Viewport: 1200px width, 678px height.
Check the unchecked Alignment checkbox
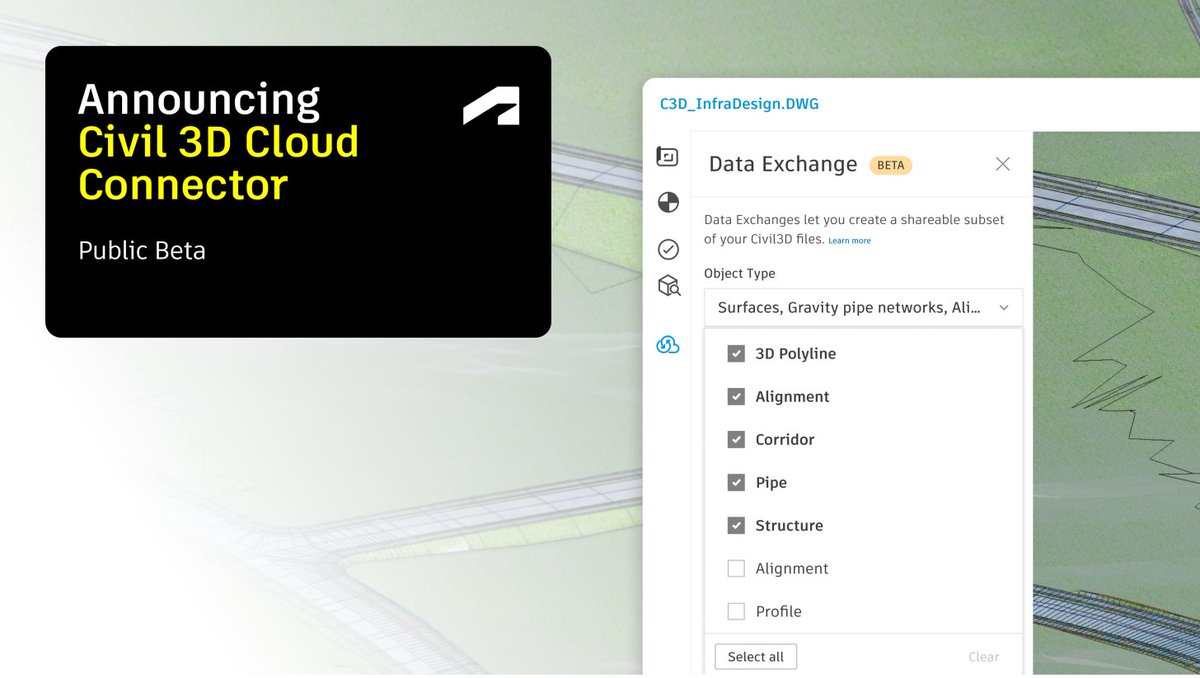[x=736, y=568]
